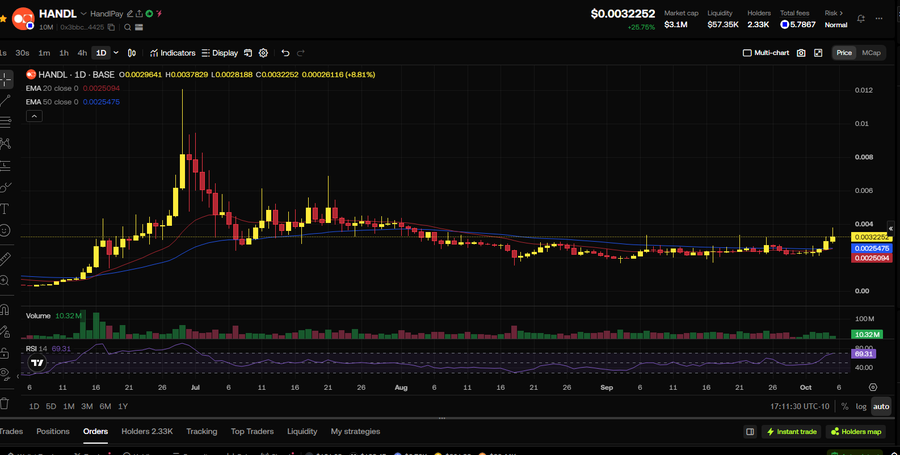Viewport: 900px width, 455px height.
Task: Open the candlestick chart type icon
Action: (132, 53)
